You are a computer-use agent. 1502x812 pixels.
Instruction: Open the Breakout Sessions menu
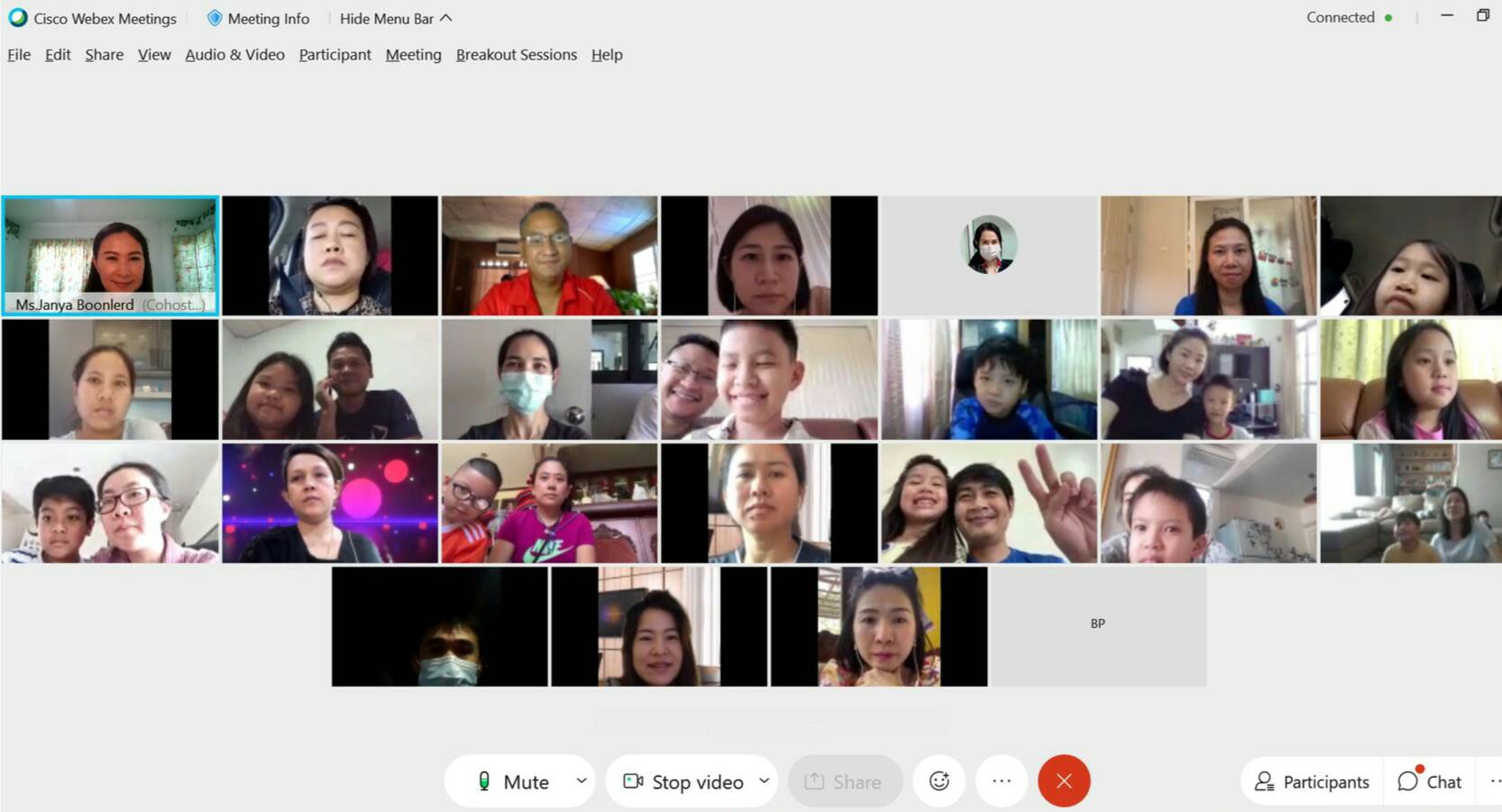coord(517,55)
